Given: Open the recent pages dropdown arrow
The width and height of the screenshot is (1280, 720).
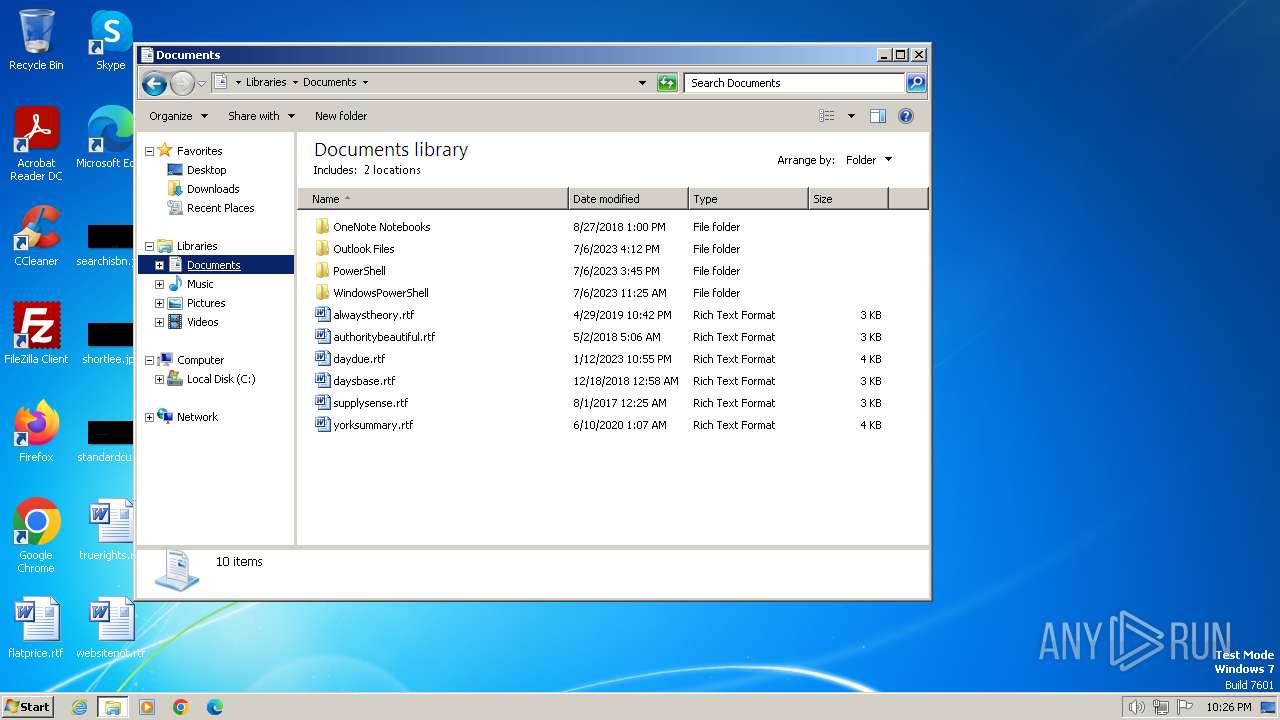Looking at the screenshot, I should 201,83.
